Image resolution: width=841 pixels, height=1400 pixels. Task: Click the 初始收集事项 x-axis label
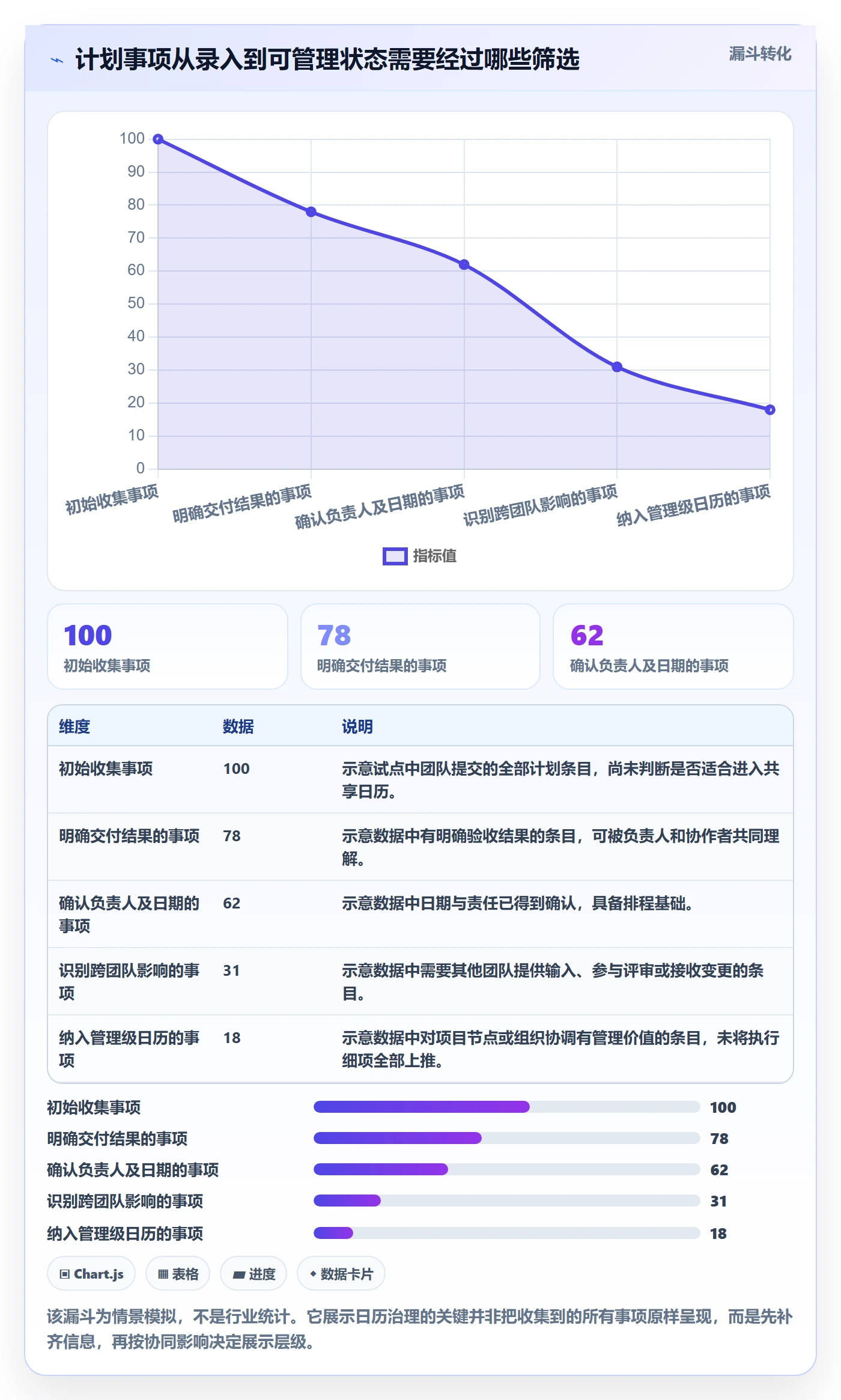(x=112, y=499)
